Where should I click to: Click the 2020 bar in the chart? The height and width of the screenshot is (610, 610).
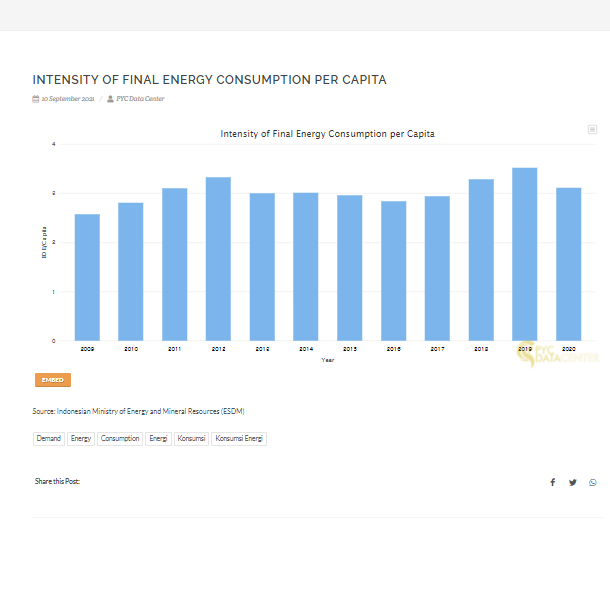pos(569,265)
